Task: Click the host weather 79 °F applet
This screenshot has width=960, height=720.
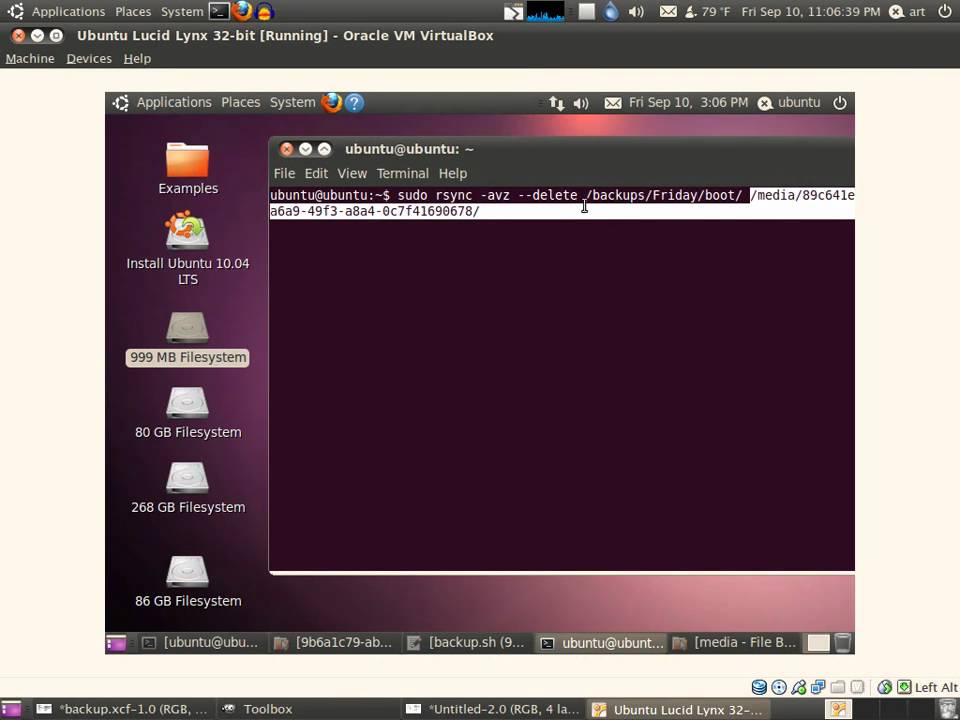Action: click(707, 11)
